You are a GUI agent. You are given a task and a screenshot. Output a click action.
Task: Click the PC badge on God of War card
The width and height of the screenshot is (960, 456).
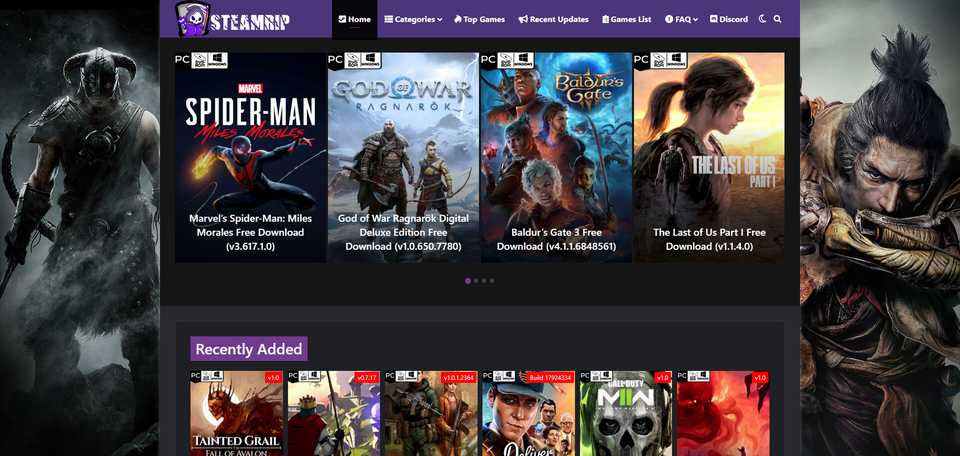coord(335,59)
